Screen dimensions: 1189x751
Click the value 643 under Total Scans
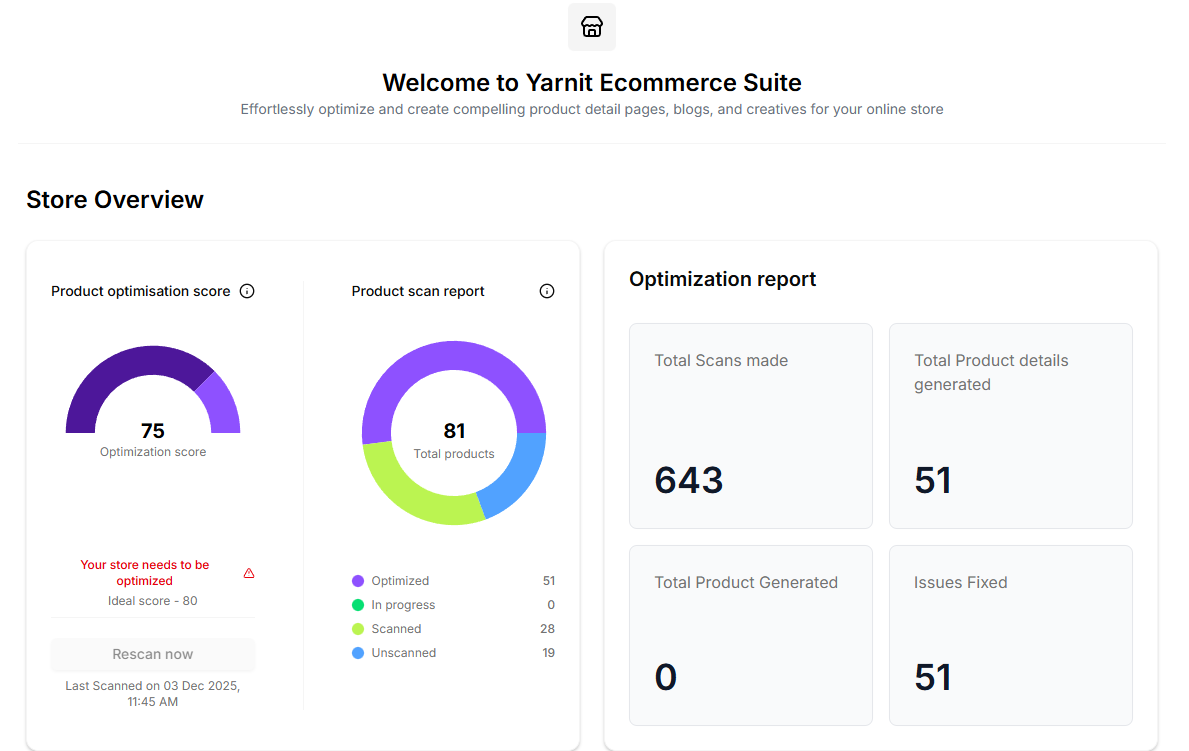(689, 480)
